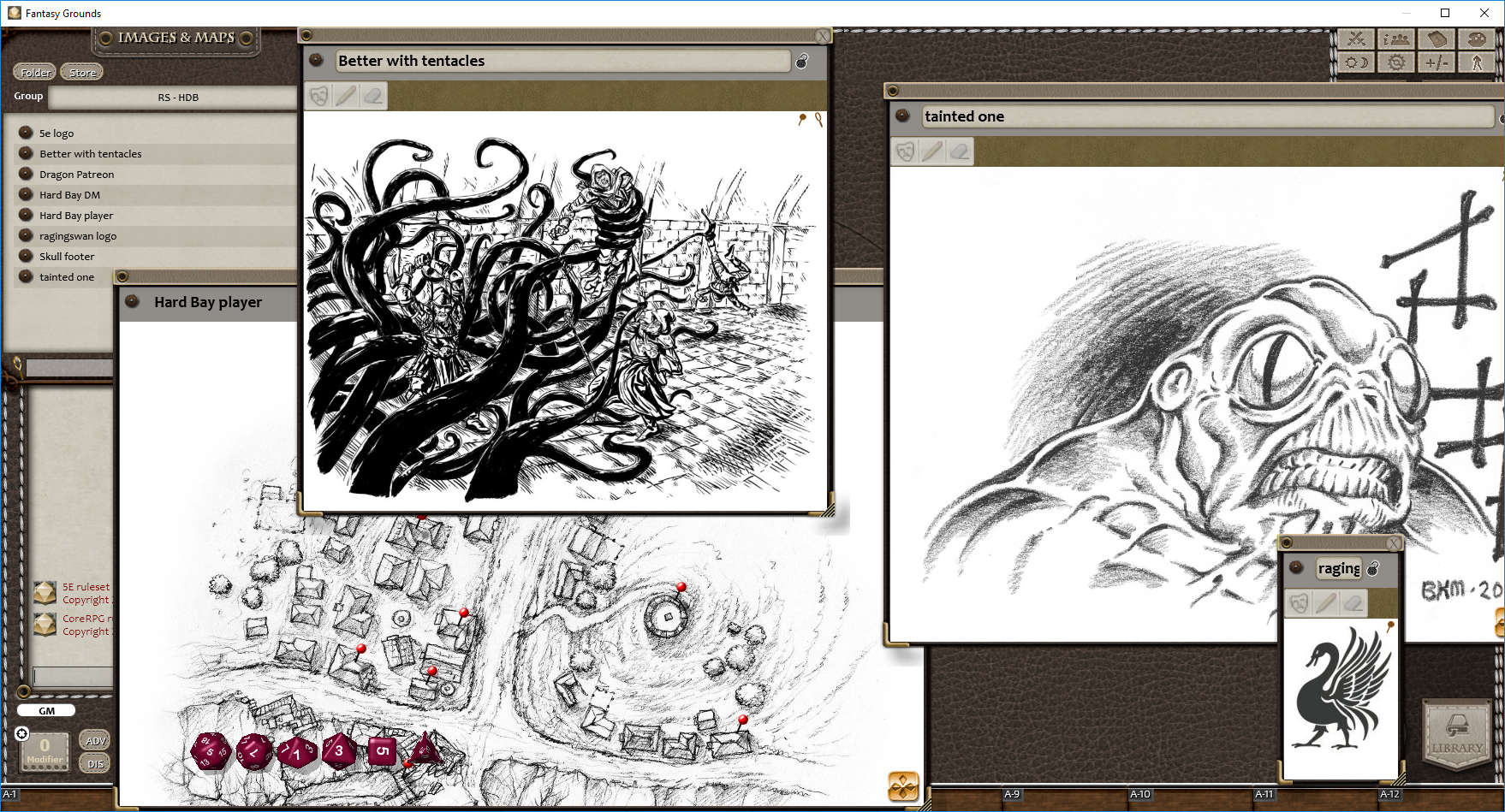Switch to the A-9 tab
This screenshot has height=812, width=1505.
[1013, 794]
